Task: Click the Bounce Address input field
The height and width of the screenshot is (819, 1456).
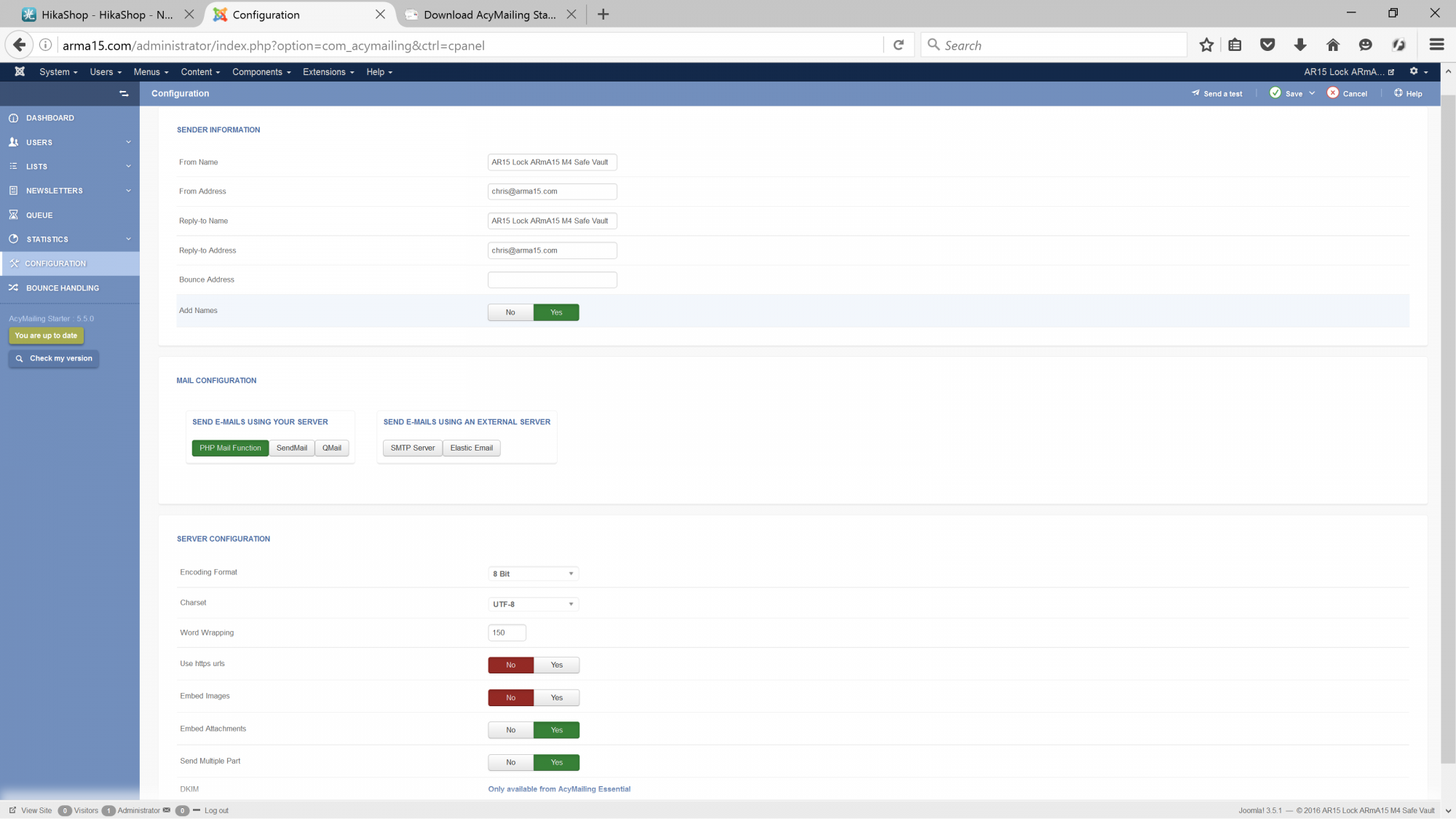Action: [x=552, y=280]
